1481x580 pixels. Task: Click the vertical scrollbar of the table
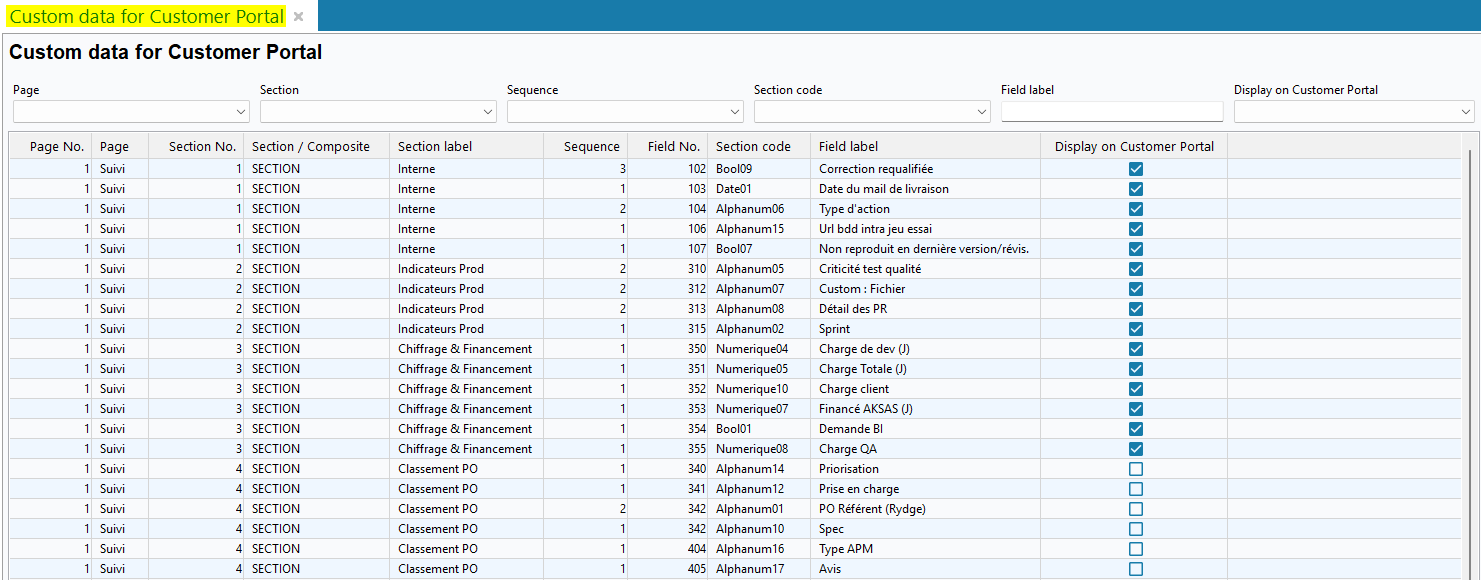(x=1469, y=350)
